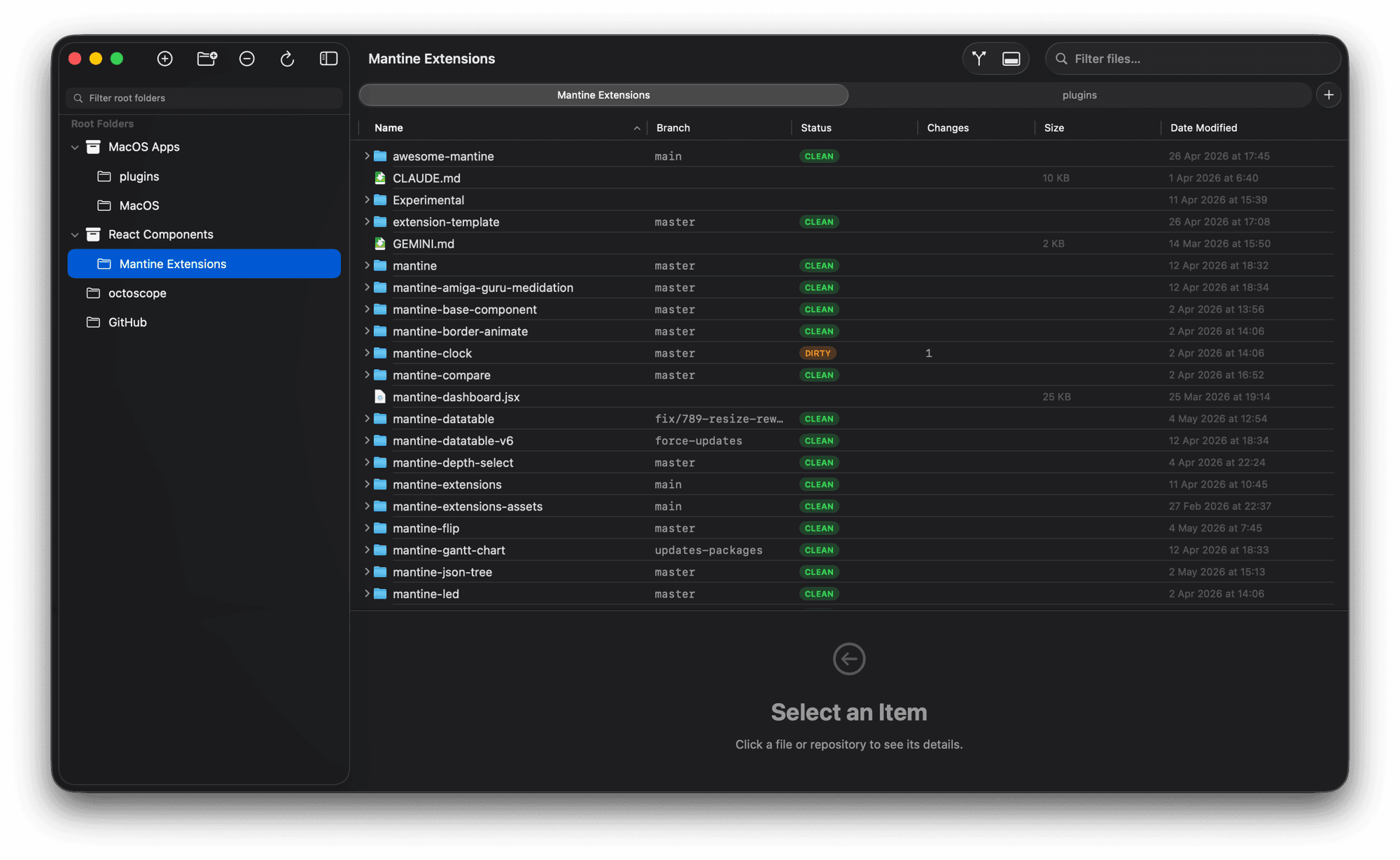Click the new folder group icon
Image resolution: width=1400 pixels, height=860 pixels.
(x=206, y=59)
